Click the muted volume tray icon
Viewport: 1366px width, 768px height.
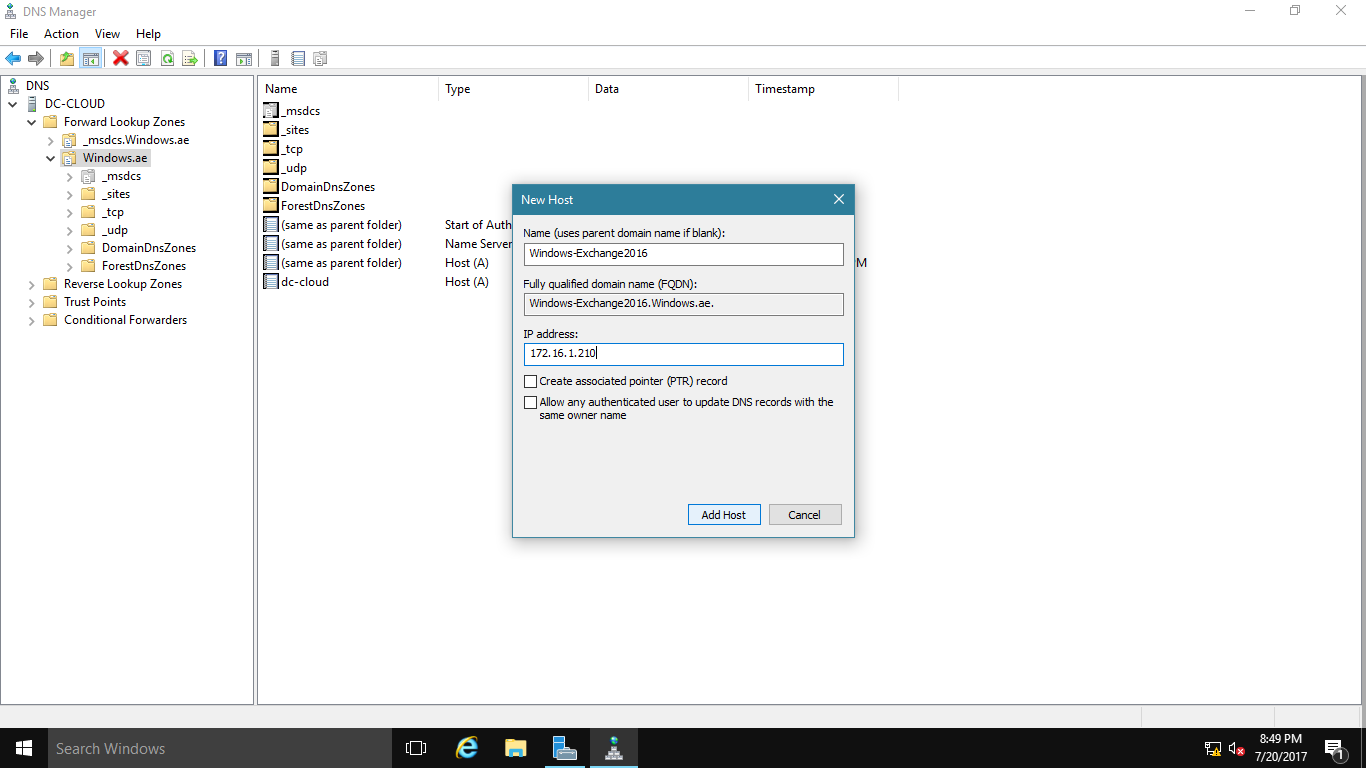(1236, 748)
